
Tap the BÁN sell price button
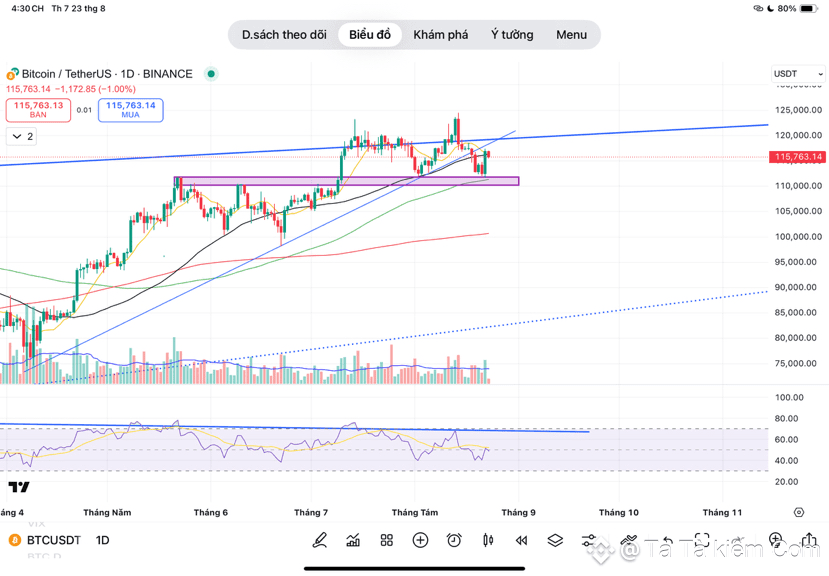point(38,110)
